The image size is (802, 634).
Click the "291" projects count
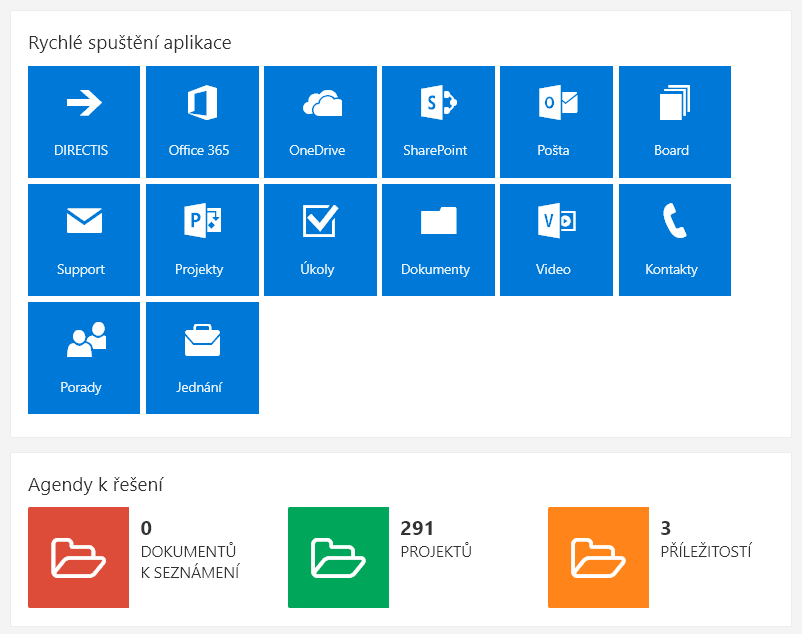[417, 528]
